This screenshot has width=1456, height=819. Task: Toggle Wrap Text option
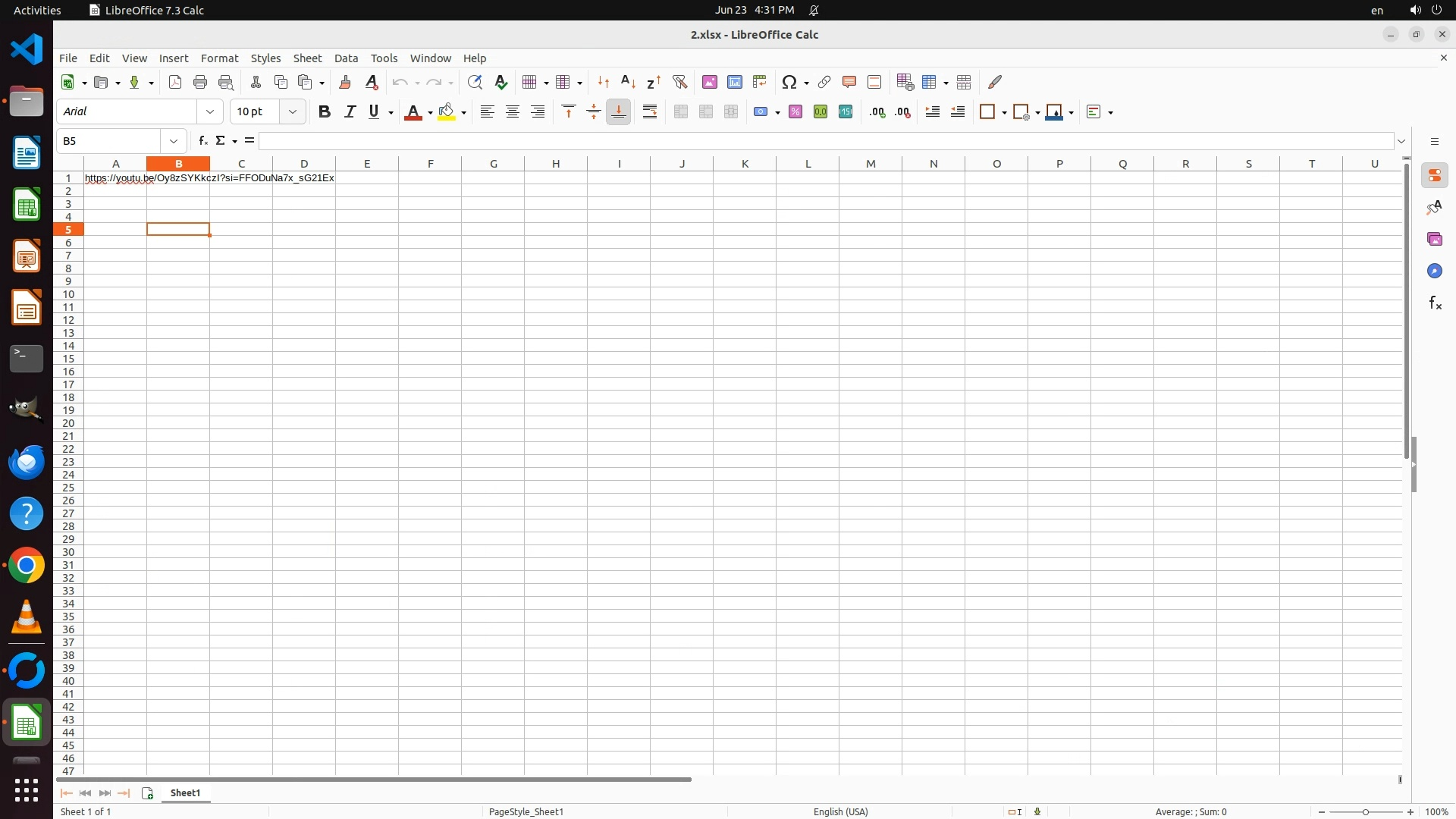650,112
